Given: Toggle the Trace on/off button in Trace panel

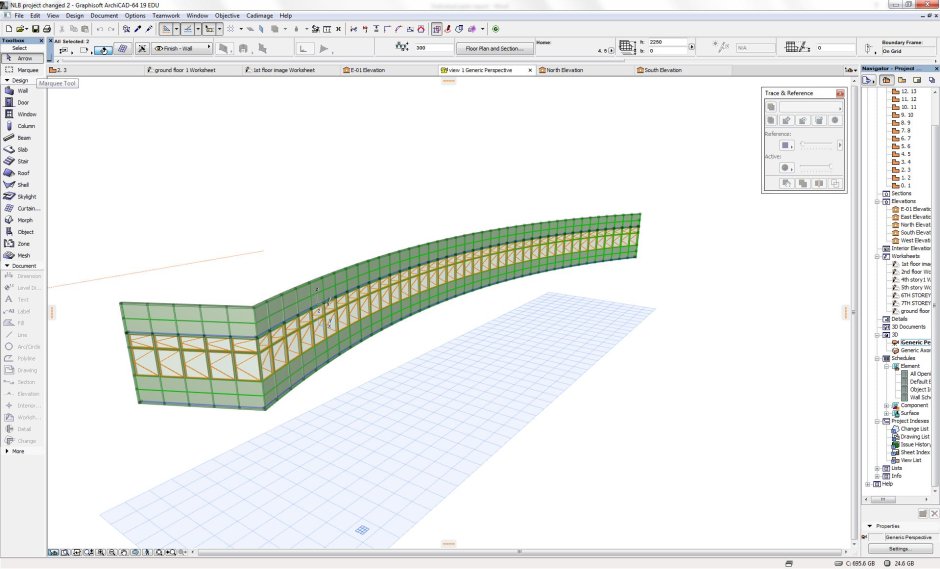Looking at the screenshot, I should [771, 107].
